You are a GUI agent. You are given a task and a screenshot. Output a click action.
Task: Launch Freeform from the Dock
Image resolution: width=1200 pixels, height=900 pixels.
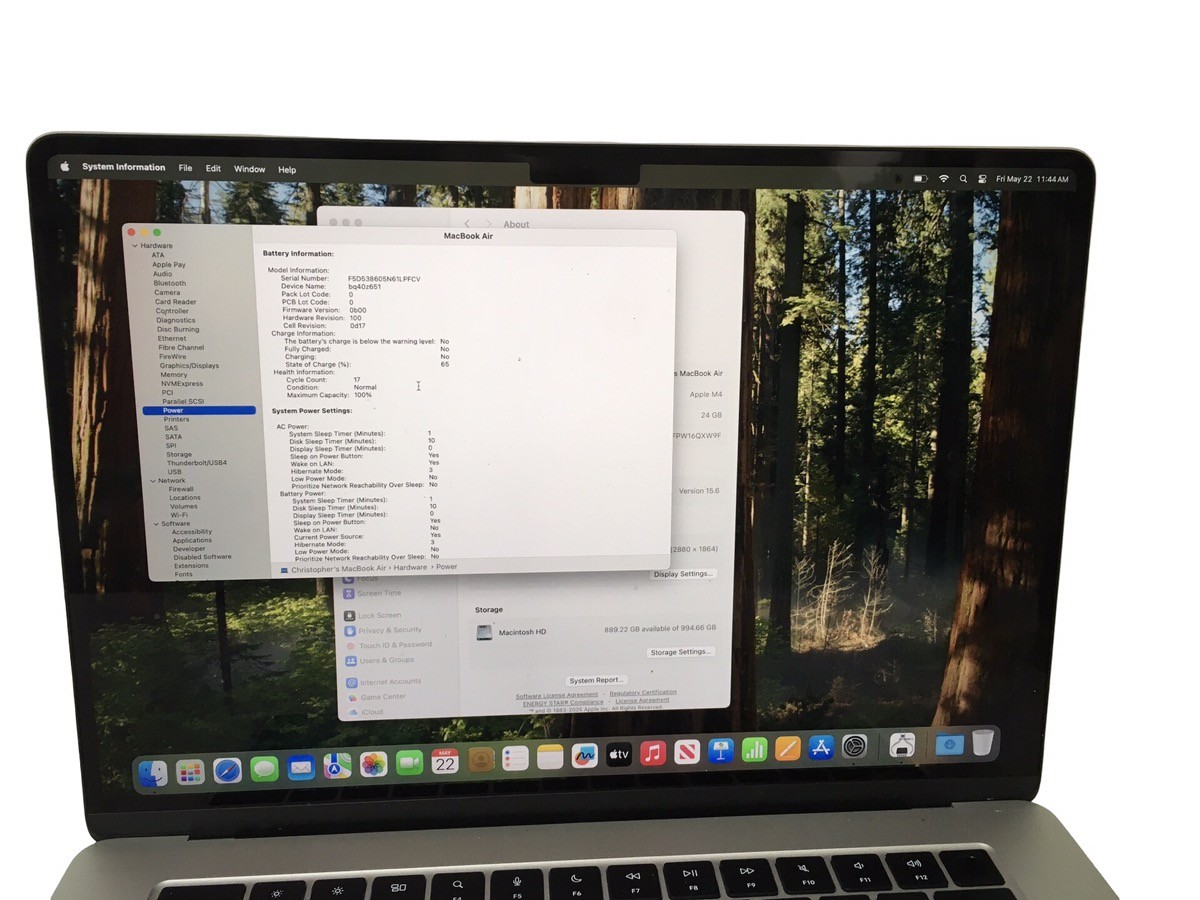click(x=584, y=755)
